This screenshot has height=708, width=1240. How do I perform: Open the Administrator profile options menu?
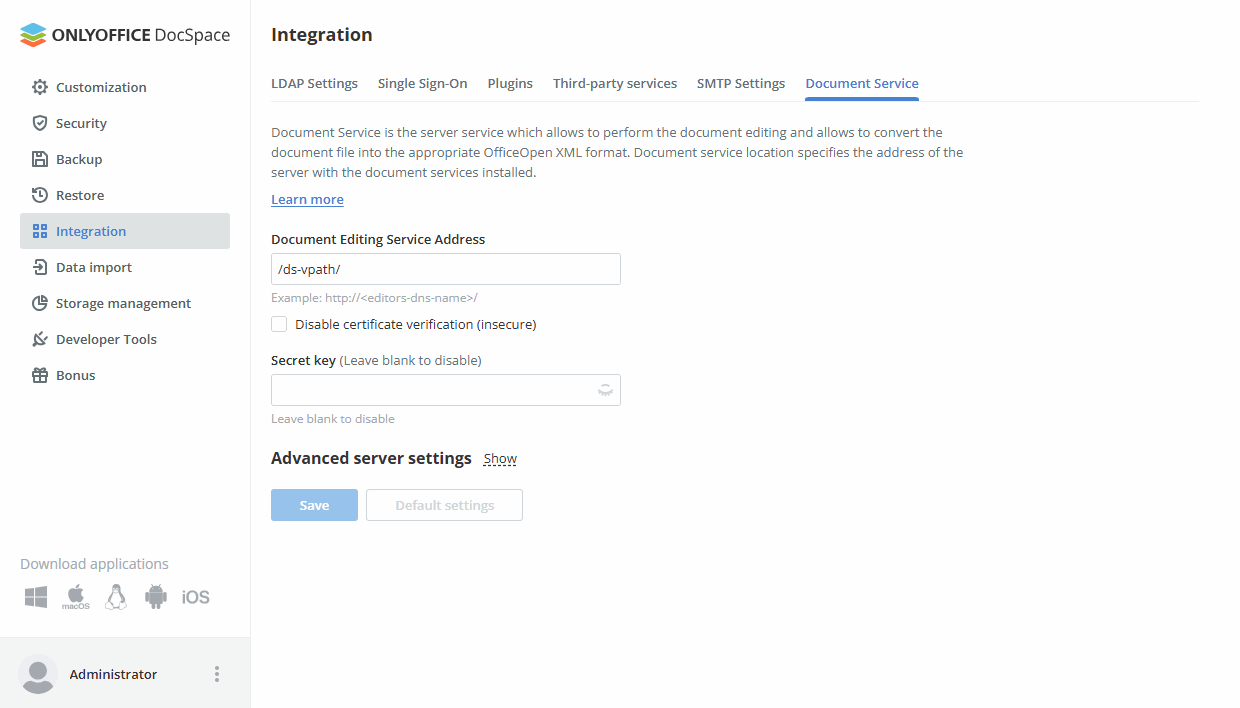point(217,674)
